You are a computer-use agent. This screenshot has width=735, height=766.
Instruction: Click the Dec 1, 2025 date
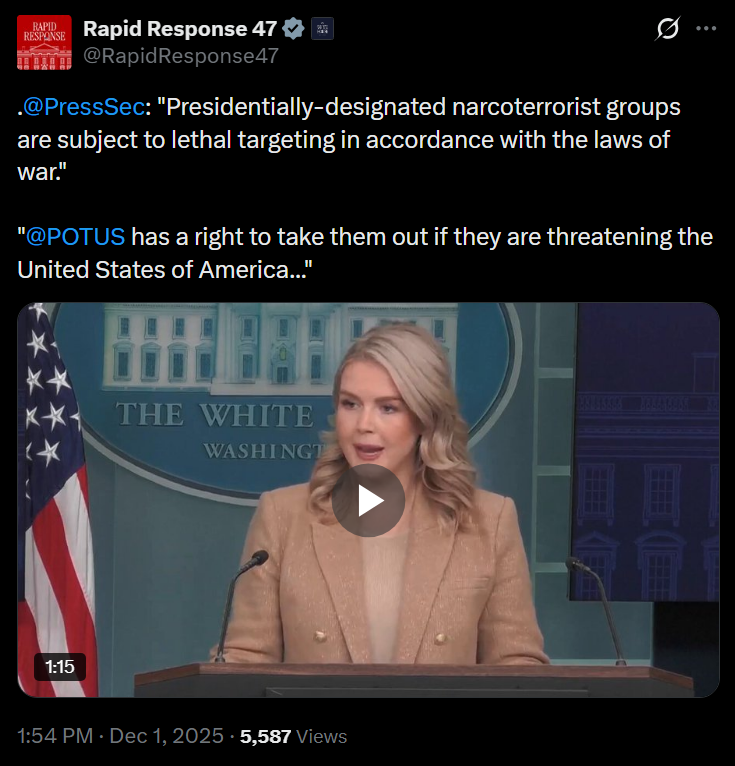coord(167,736)
